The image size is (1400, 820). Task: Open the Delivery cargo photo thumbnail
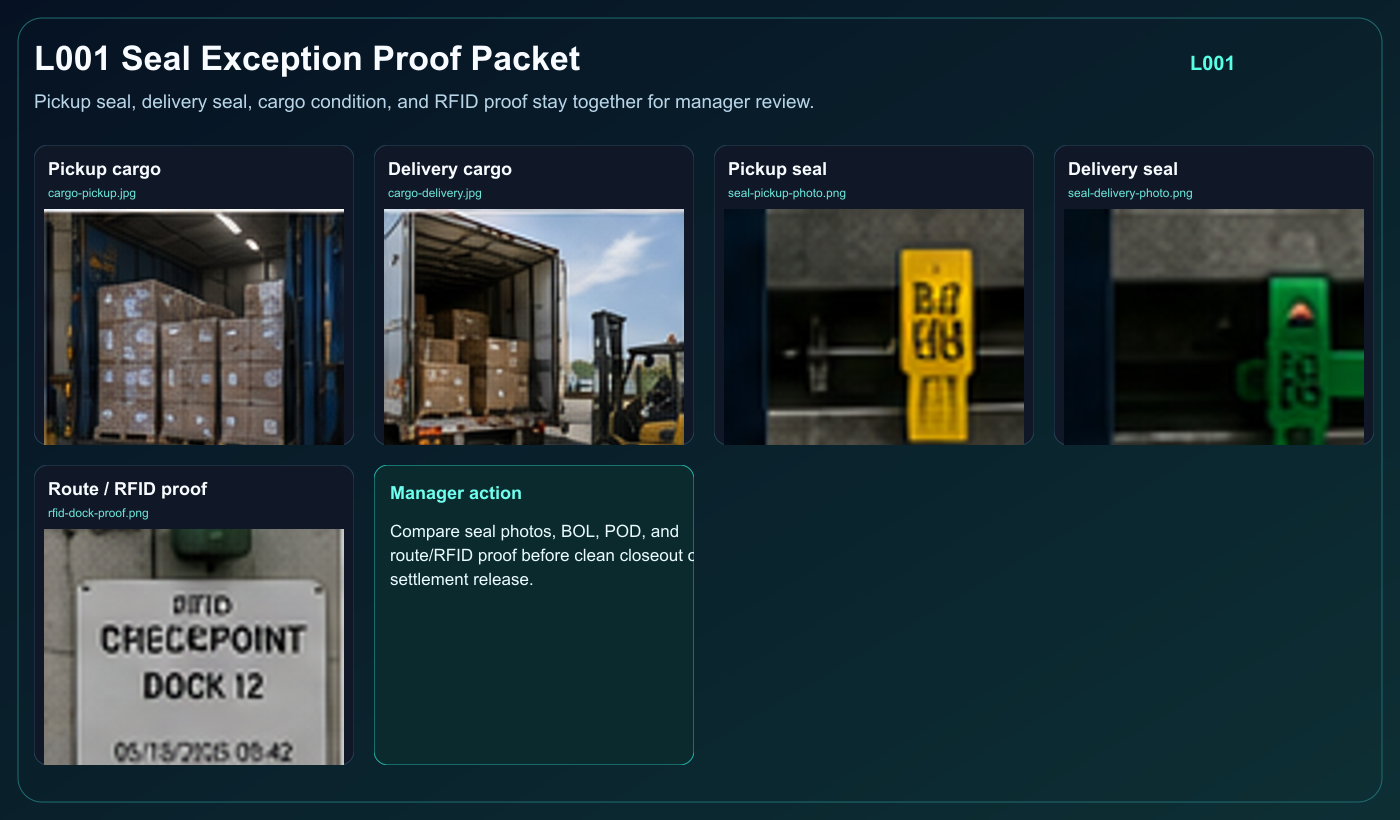click(x=534, y=327)
